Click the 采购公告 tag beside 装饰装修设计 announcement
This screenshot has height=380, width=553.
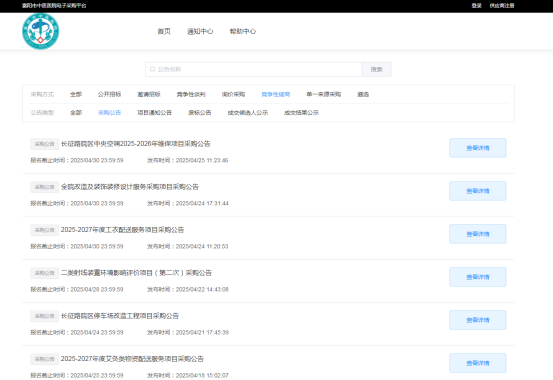point(44,187)
